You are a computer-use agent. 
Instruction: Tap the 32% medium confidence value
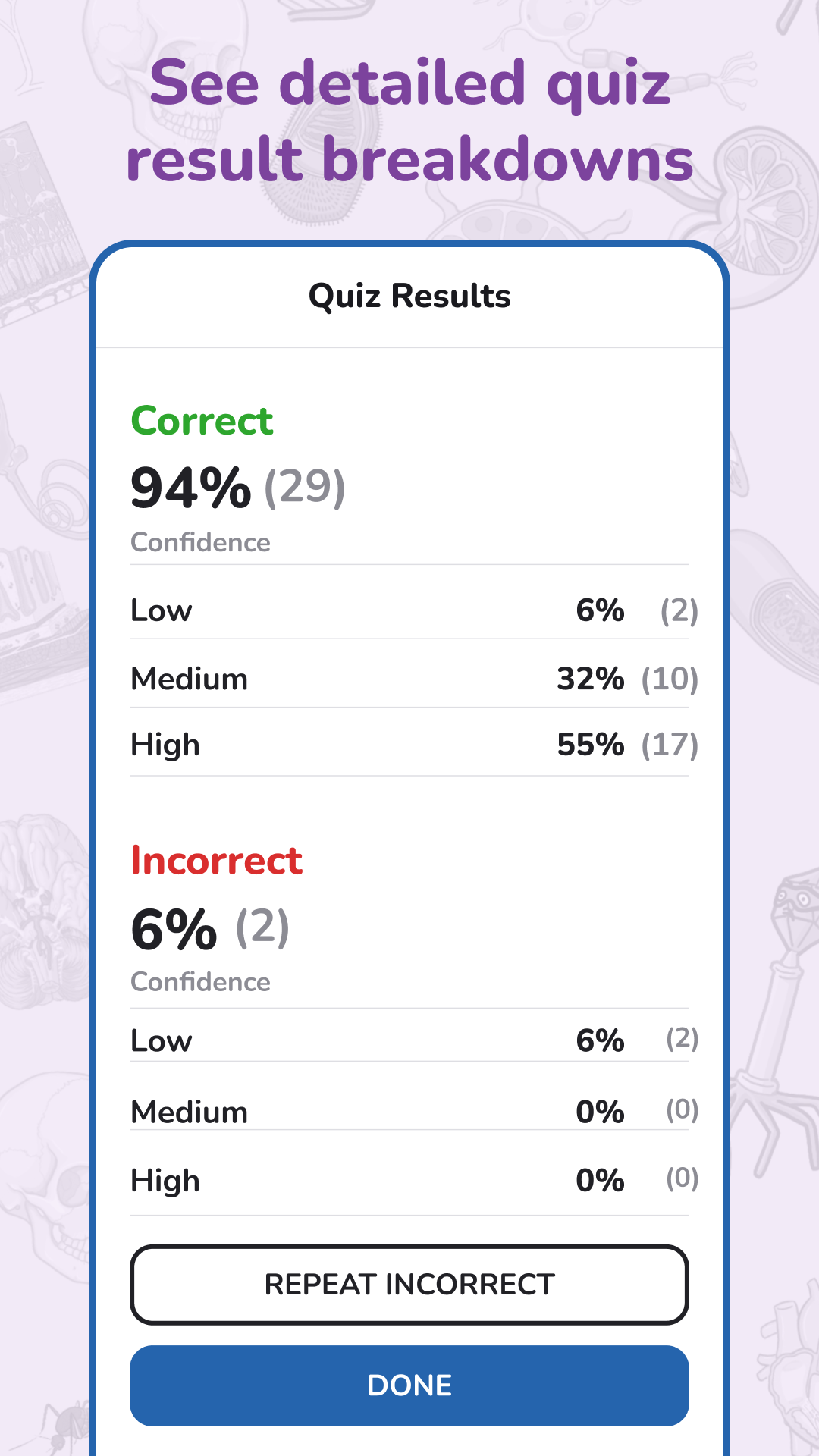591,679
